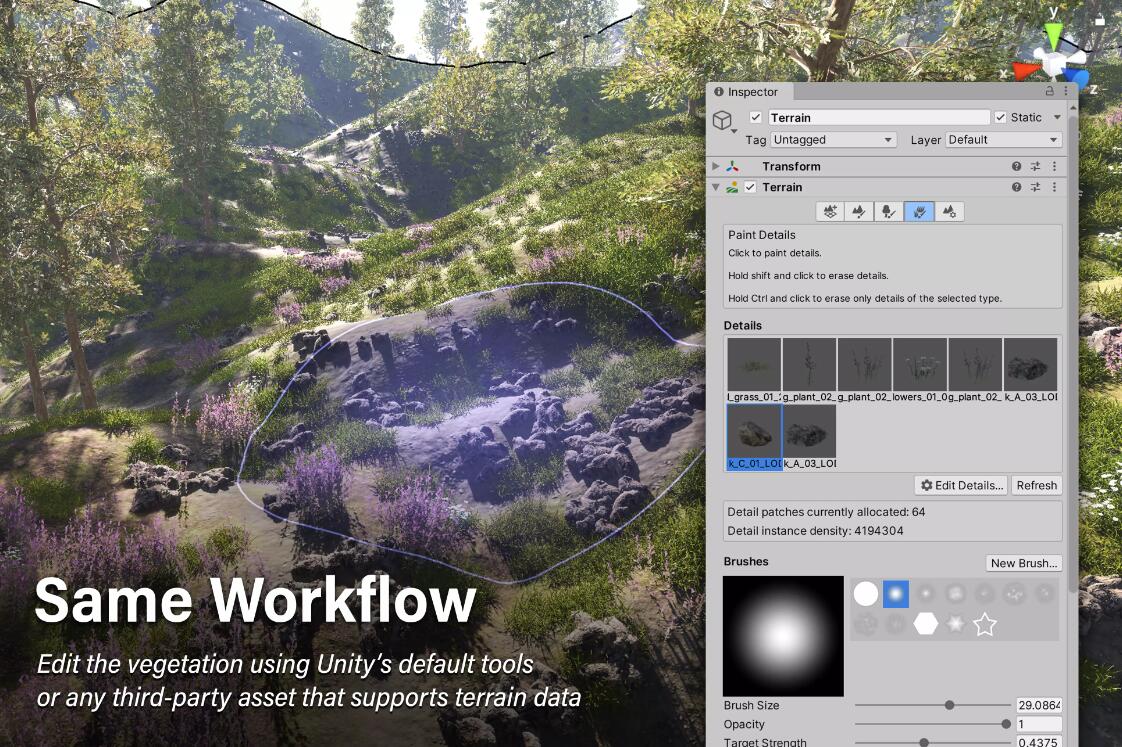1122x747 pixels.
Task: Select the Paint Terrain brush tool
Action: coord(859,212)
